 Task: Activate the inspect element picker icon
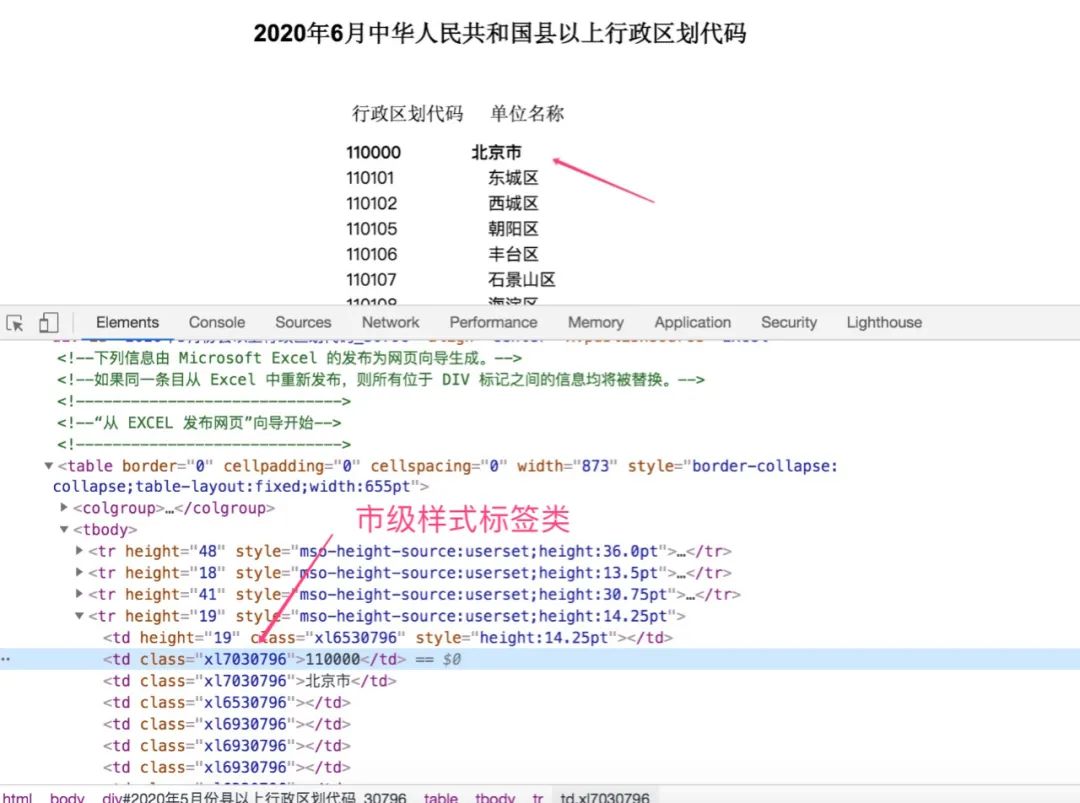click(x=14, y=322)
